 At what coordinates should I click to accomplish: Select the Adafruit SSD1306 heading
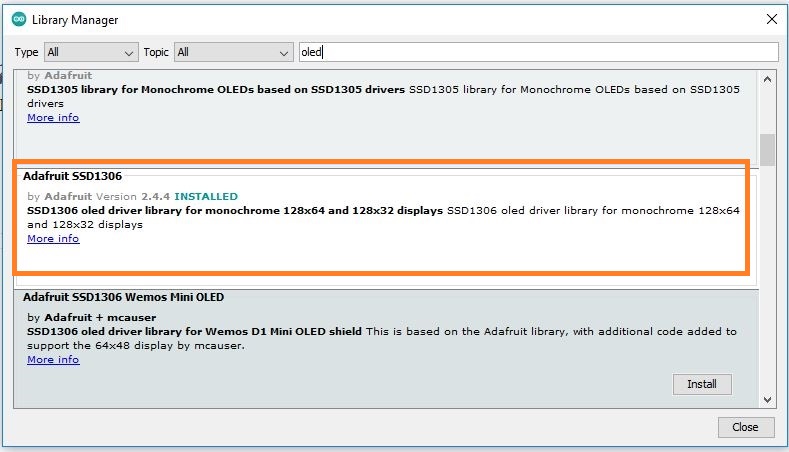click(x=72, y=176)
